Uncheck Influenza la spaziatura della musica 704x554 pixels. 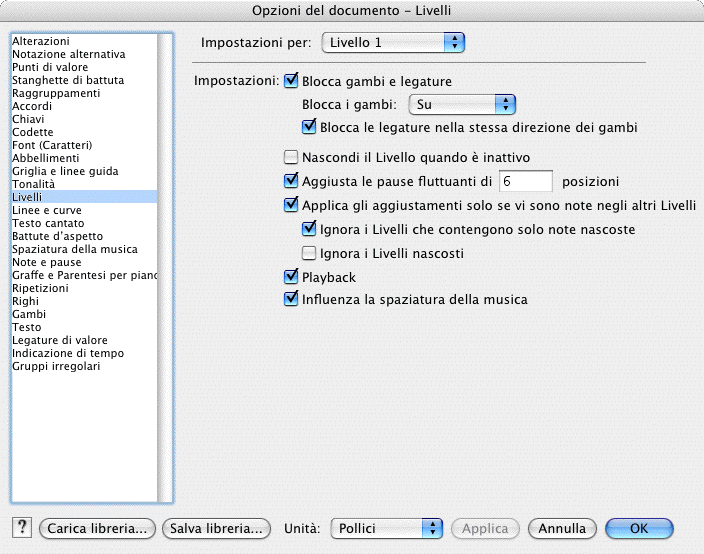pos(292,299)
